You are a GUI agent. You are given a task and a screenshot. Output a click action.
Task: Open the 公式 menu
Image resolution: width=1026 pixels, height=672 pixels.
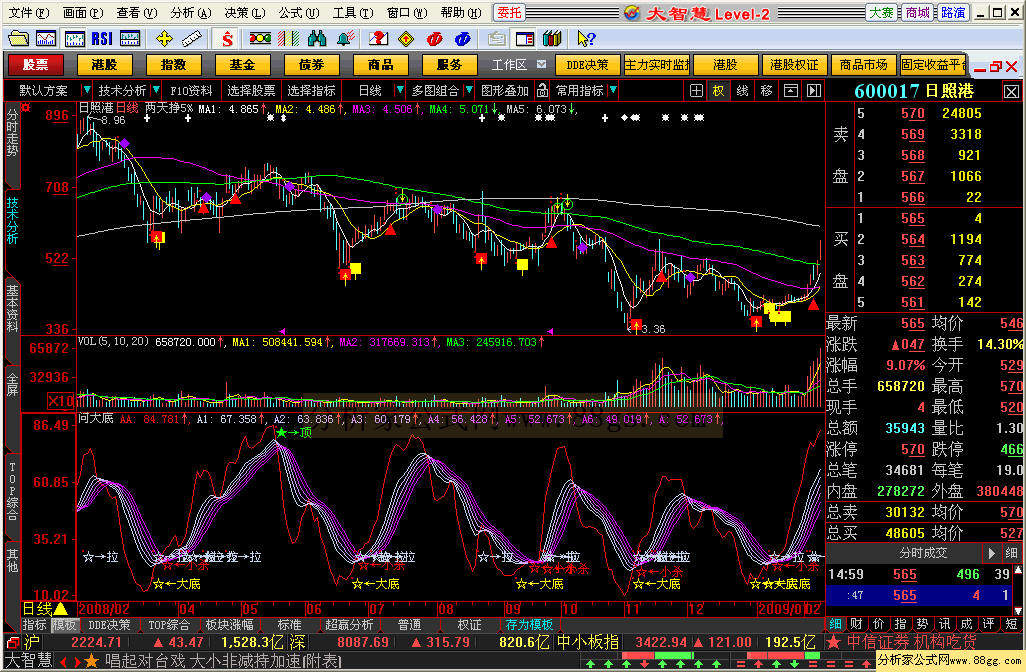[x=298, y=12]
